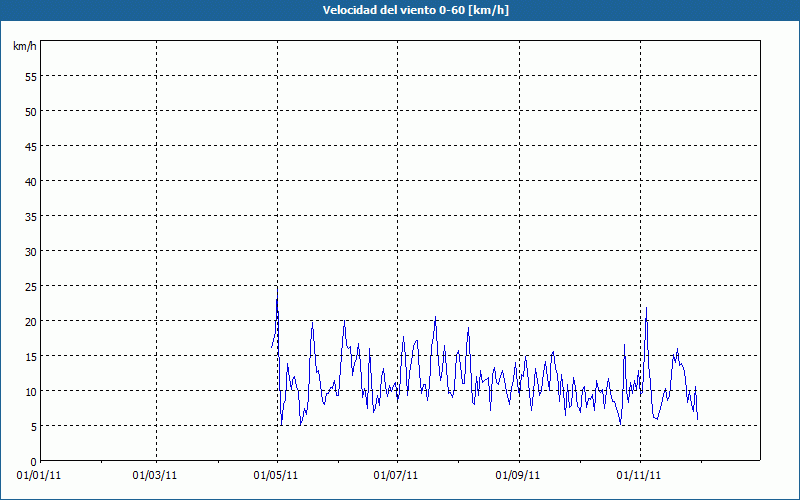Click the y-axis label '20'

click(x=31, y=321)
